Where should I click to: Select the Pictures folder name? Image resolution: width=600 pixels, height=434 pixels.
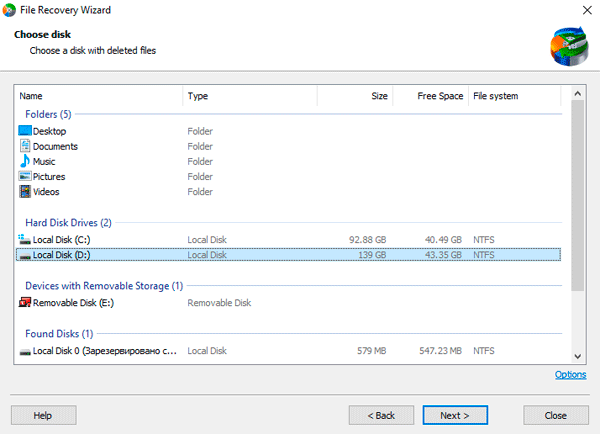[49, 176]
